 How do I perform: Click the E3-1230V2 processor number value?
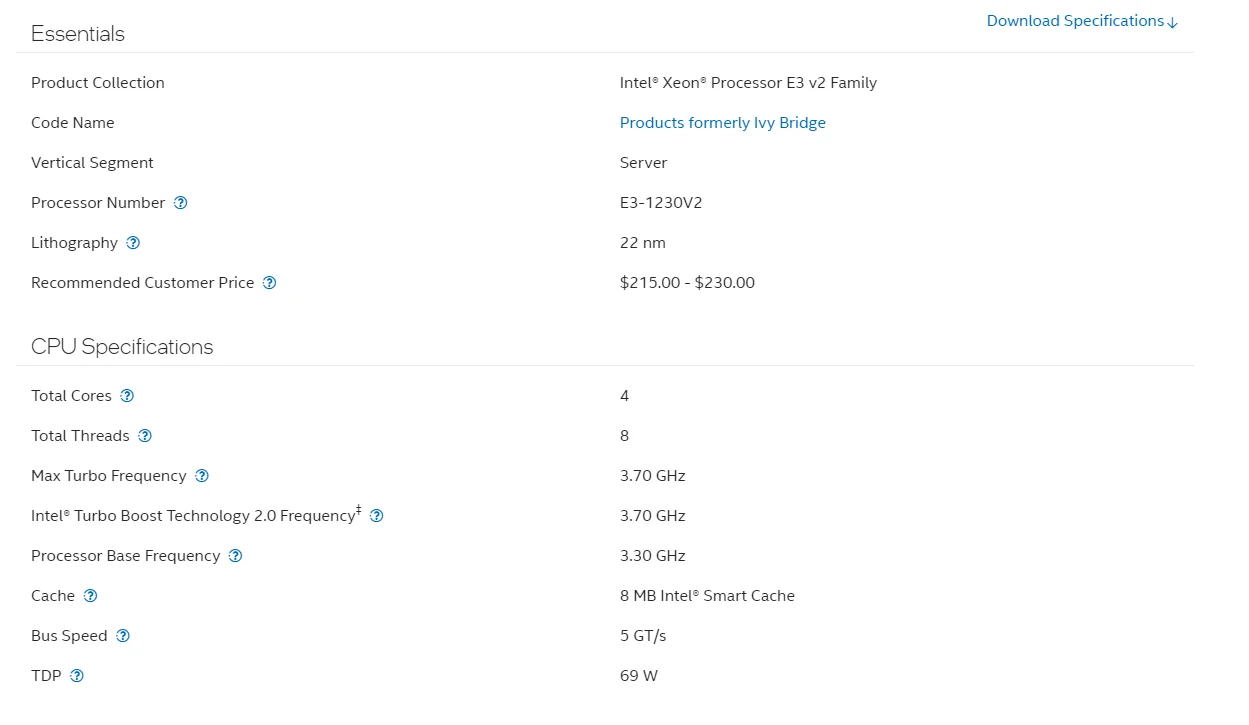[661, 203]
